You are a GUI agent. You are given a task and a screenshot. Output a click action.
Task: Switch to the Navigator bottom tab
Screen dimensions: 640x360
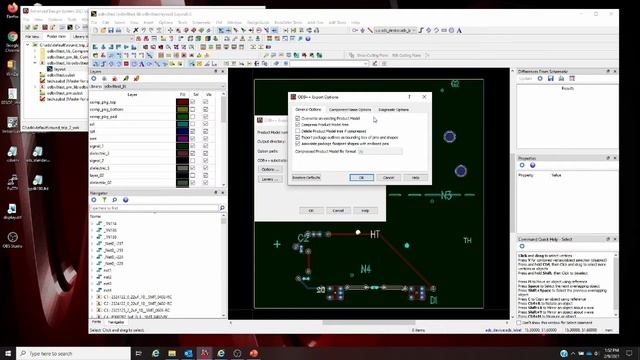[x=116, y=322]
